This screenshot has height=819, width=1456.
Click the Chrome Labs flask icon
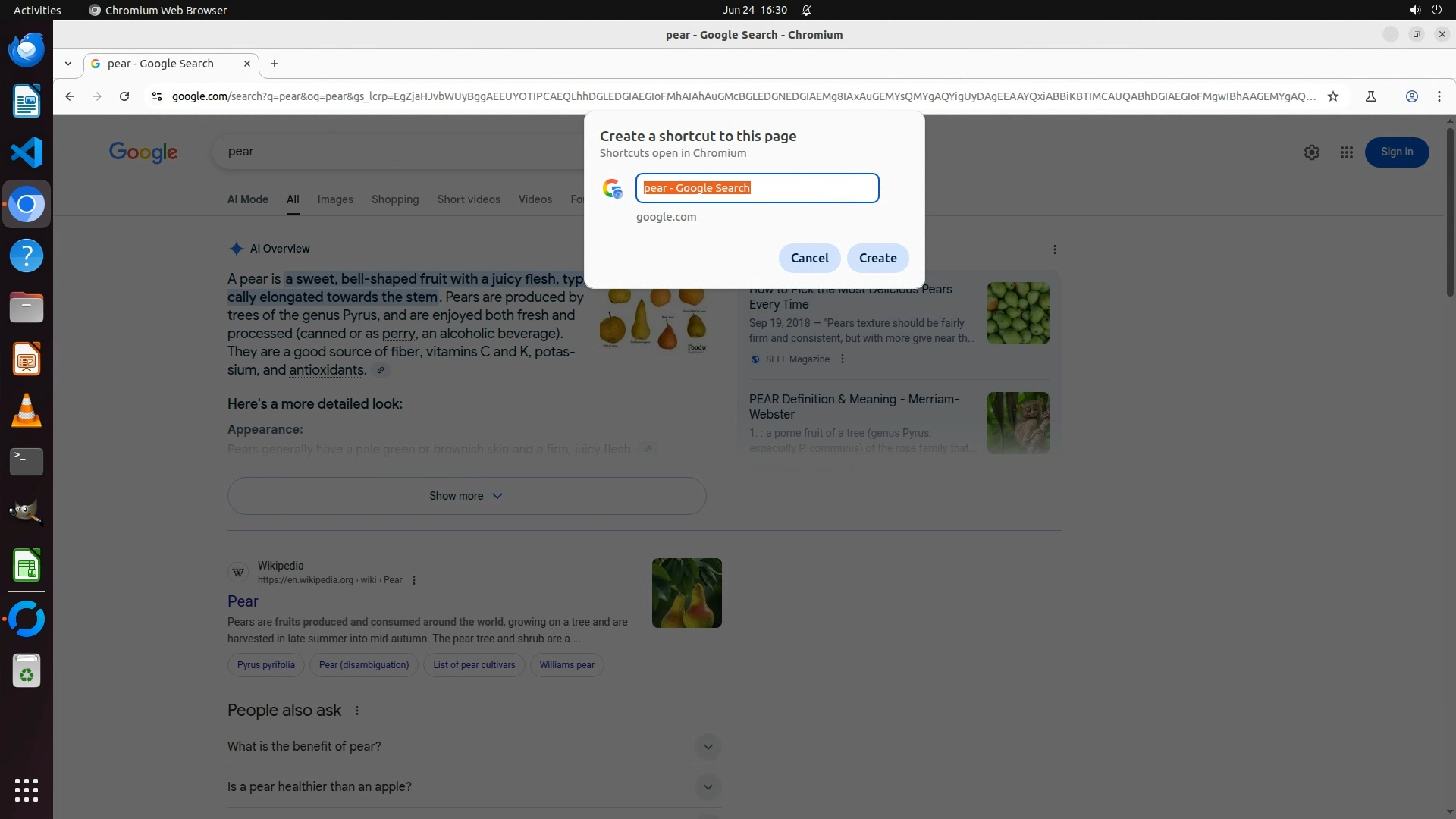pos(1371,96)
